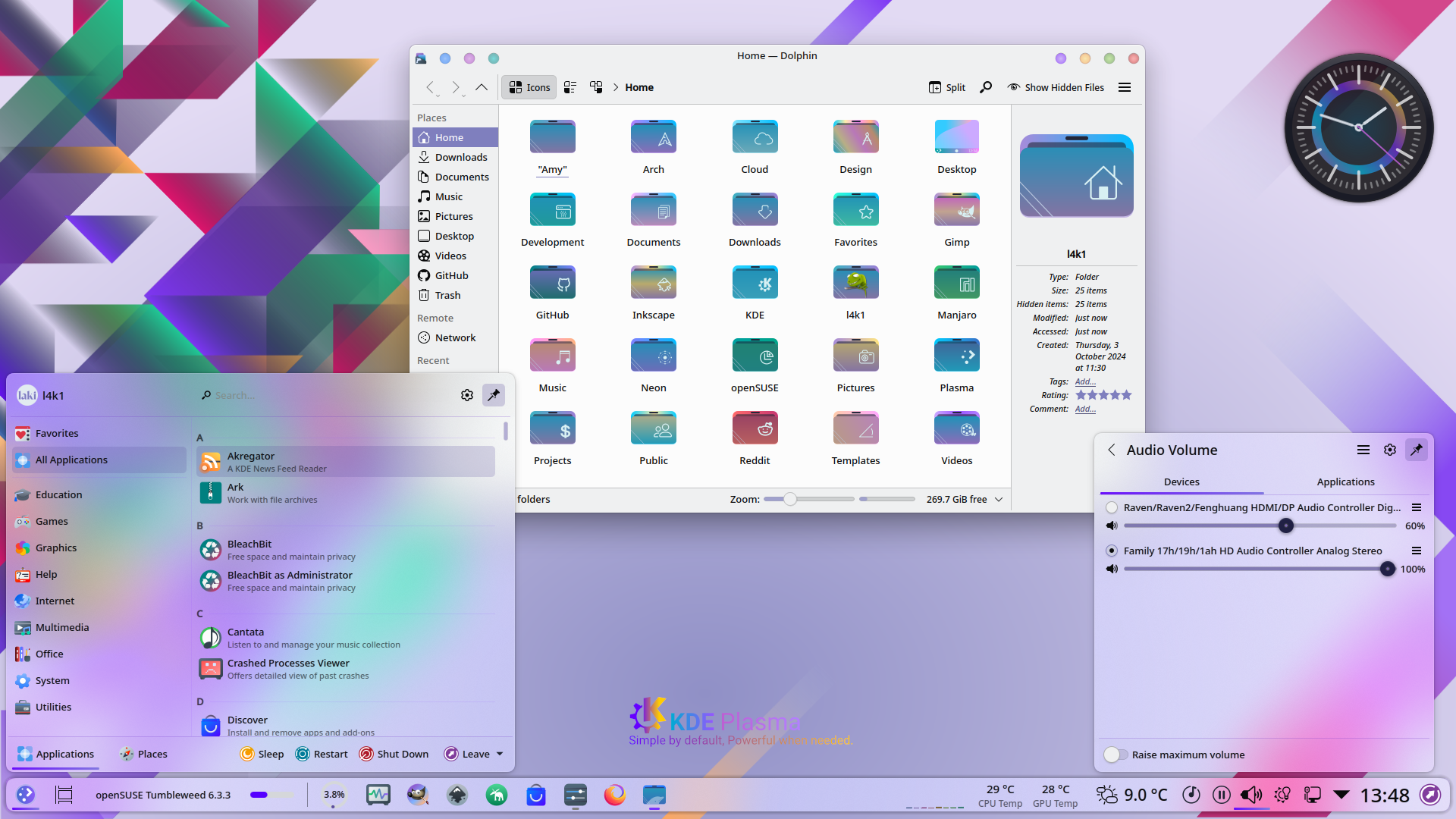Viewport: 1456px width, 819px height.
Task: Click the Split view button
Action: click(947, 87)
